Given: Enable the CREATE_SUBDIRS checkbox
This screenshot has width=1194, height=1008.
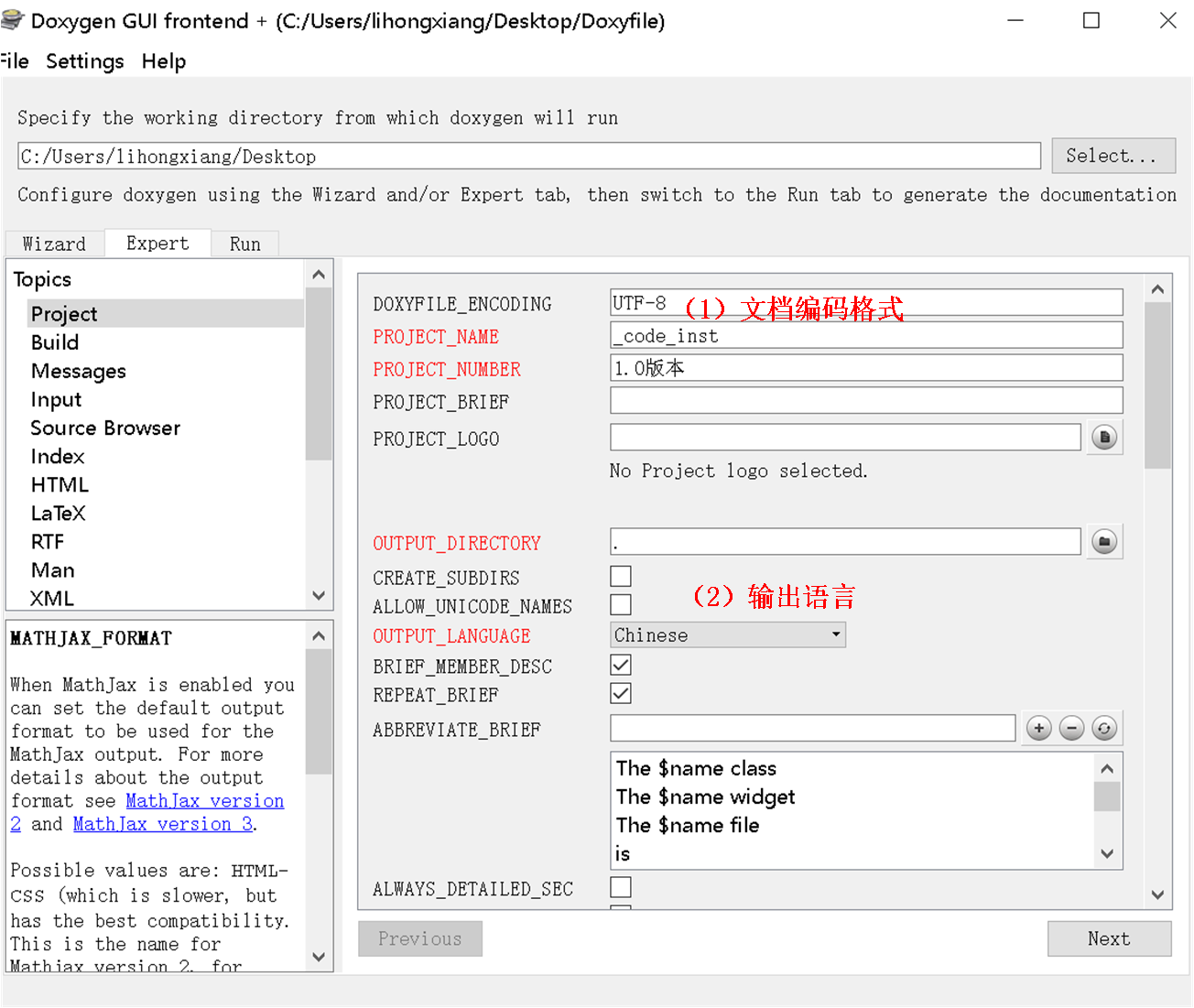Looking at the screenshot, I should click(x=620, y=576).
